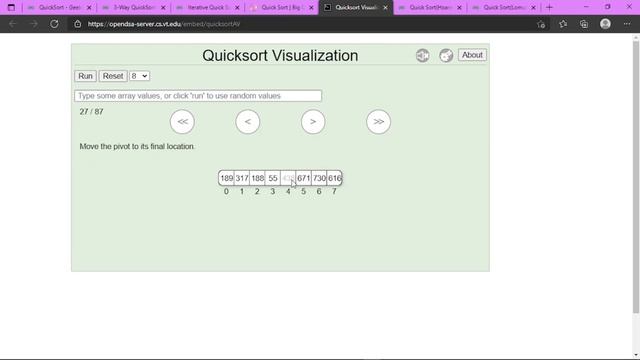Jump to the beginning with << button
Image resolution: width=640 pixels, height=360 pixels.
point(182,122)
